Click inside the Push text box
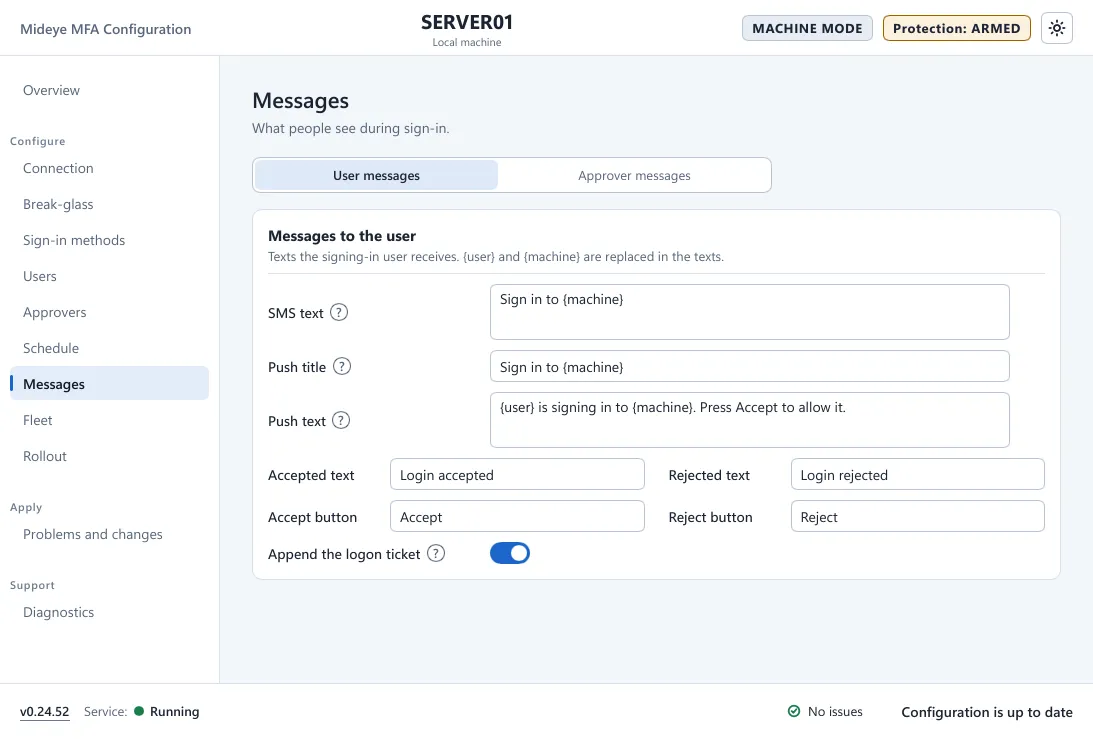The image size is (1093, 739). pos(749,420)
